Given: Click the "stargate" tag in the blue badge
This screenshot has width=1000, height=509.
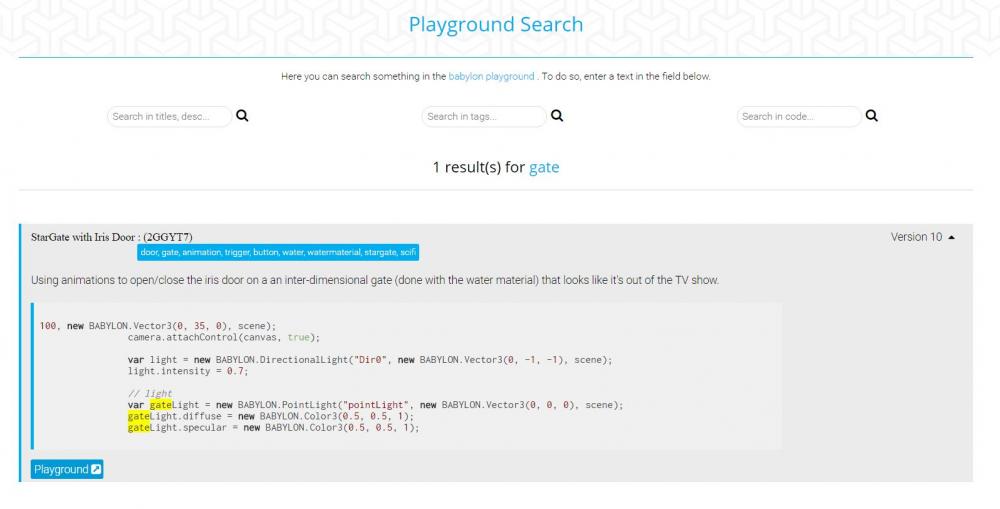Looking at the screenshot, I should click(380, 252).
